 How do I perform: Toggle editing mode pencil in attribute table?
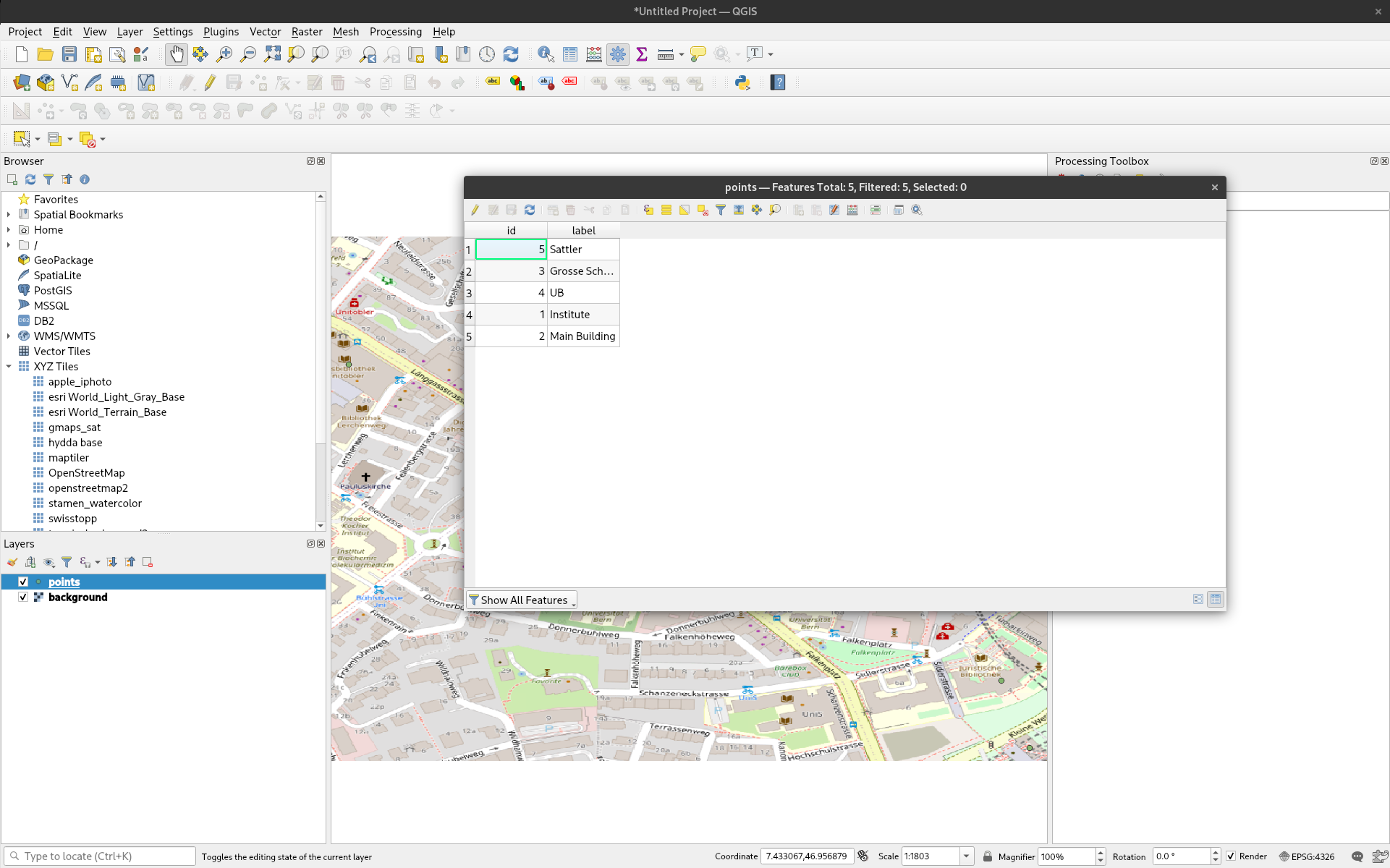475,210
